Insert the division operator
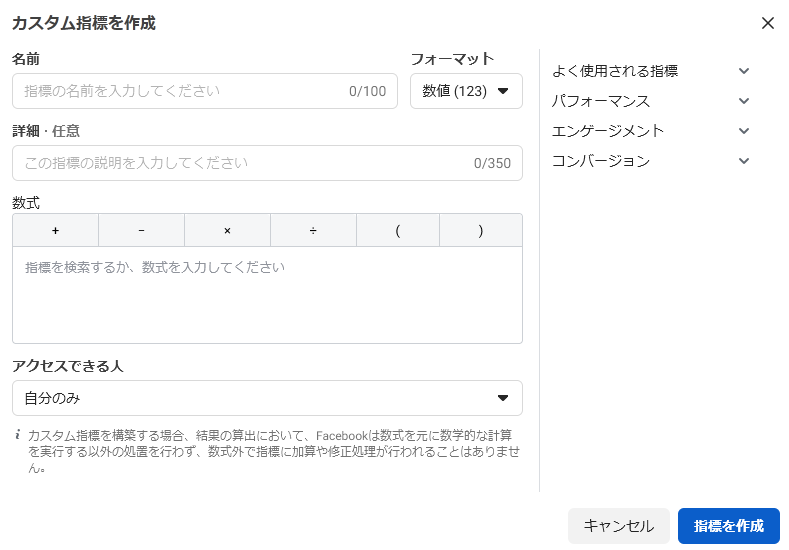 point(313,230)
